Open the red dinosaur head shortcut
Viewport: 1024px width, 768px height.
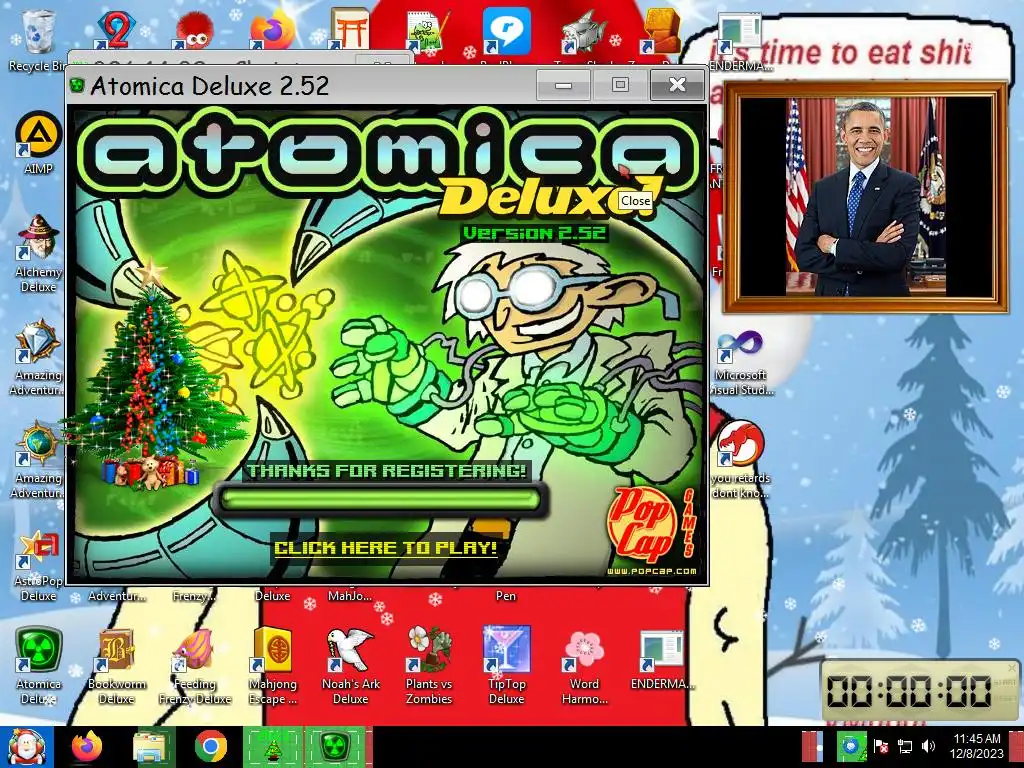coord(741,460)
